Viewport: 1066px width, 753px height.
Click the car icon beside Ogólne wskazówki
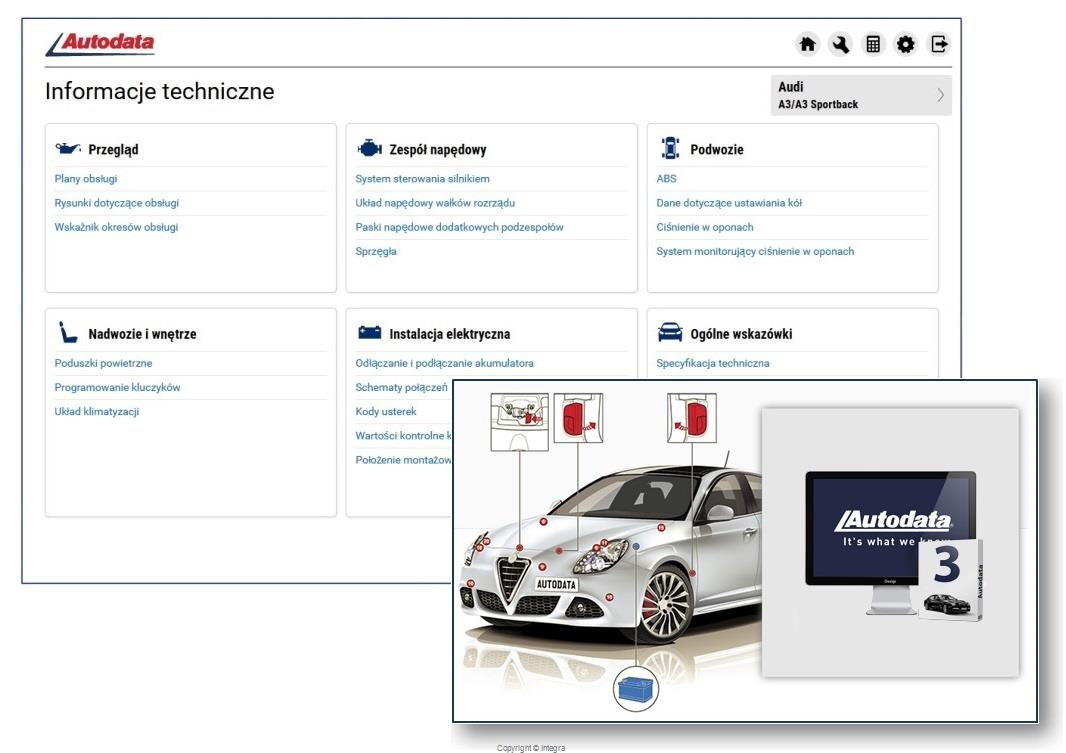pos(670,332)
